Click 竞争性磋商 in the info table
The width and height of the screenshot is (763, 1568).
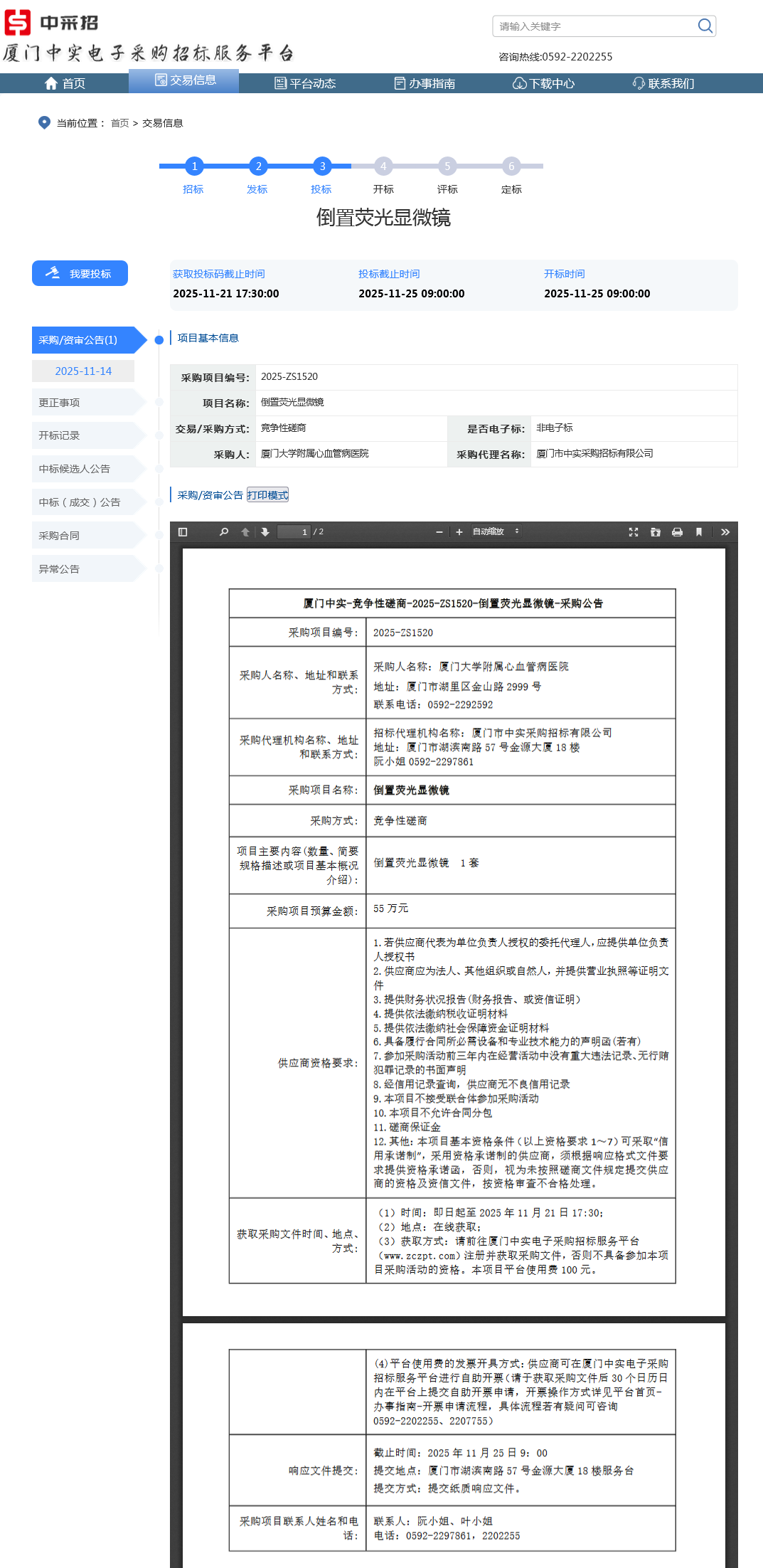283,428
